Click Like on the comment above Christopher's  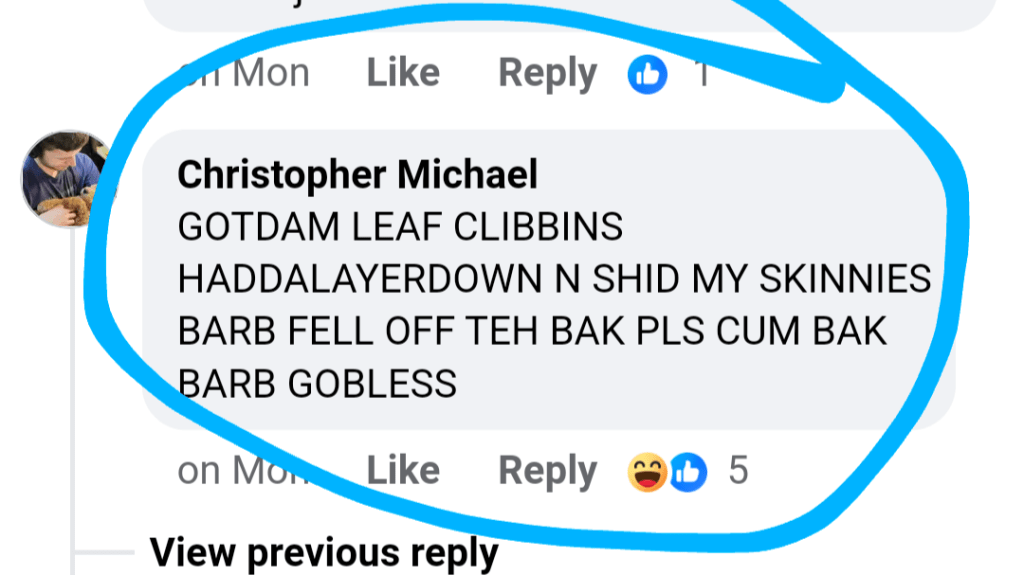403,72
